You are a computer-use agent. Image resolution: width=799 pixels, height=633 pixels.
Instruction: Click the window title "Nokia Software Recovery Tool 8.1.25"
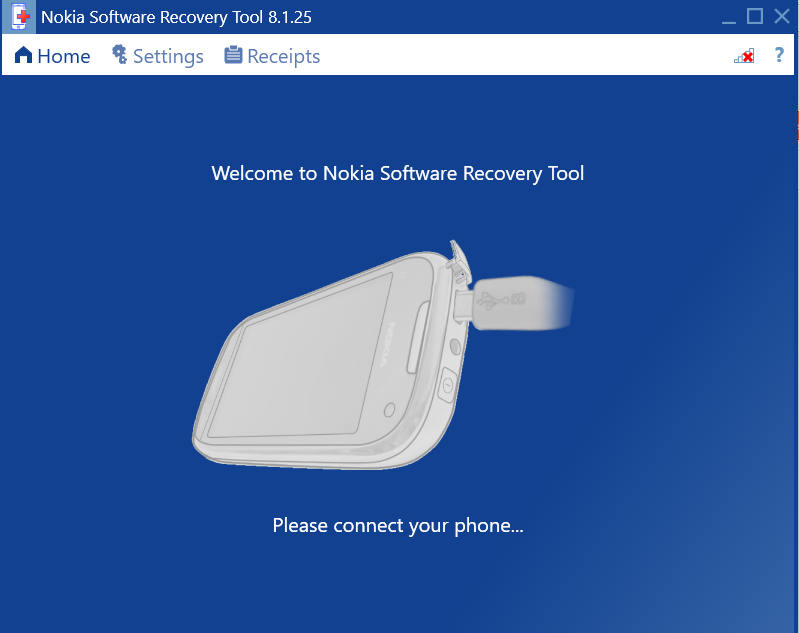tap(176, 17)
